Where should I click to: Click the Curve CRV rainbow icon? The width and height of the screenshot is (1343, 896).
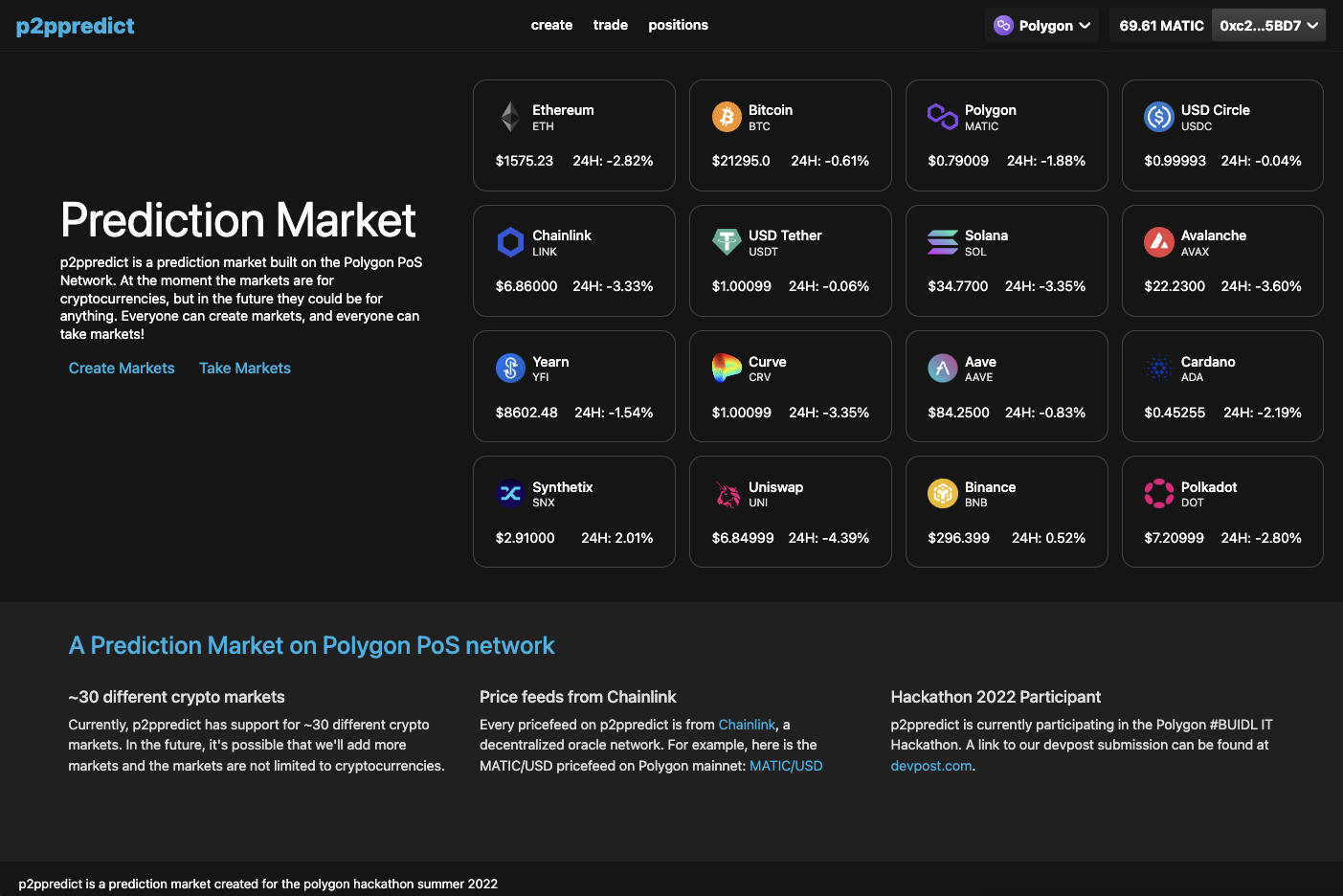pyautogui.click(x=727, y=368)
